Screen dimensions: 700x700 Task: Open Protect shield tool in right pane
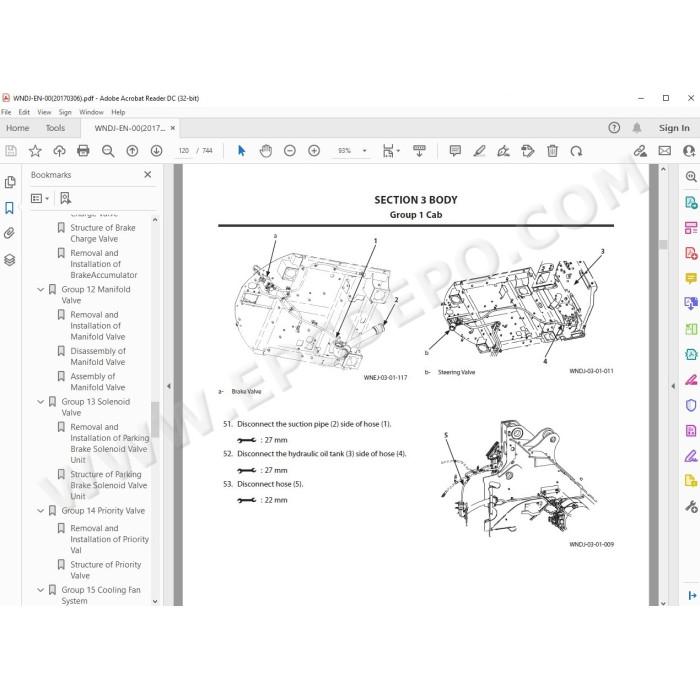click(x=691, y=405)
